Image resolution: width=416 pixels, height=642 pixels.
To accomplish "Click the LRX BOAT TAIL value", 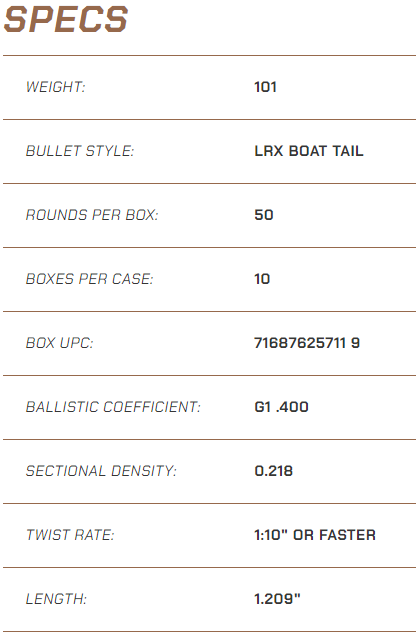I will [309, 151].
